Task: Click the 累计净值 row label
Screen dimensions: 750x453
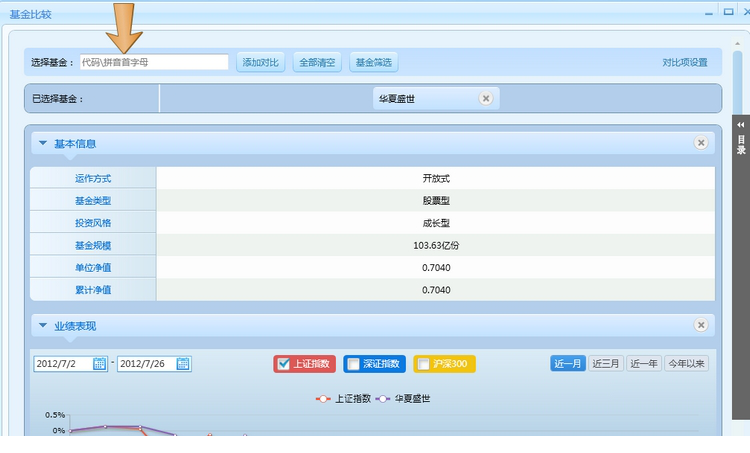Action: (93, 290)
